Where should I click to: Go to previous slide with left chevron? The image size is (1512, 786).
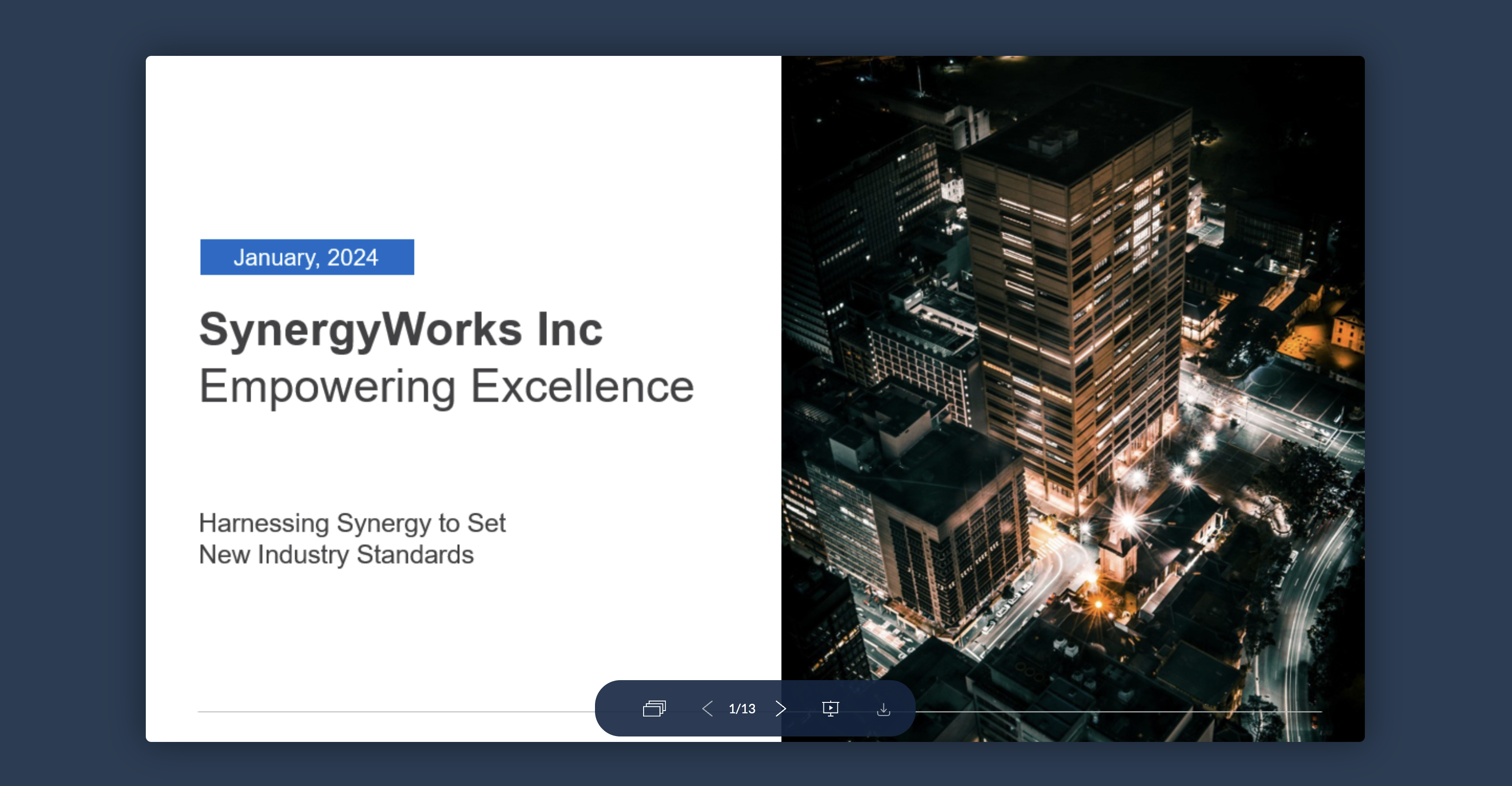click(x=707, y=708)
